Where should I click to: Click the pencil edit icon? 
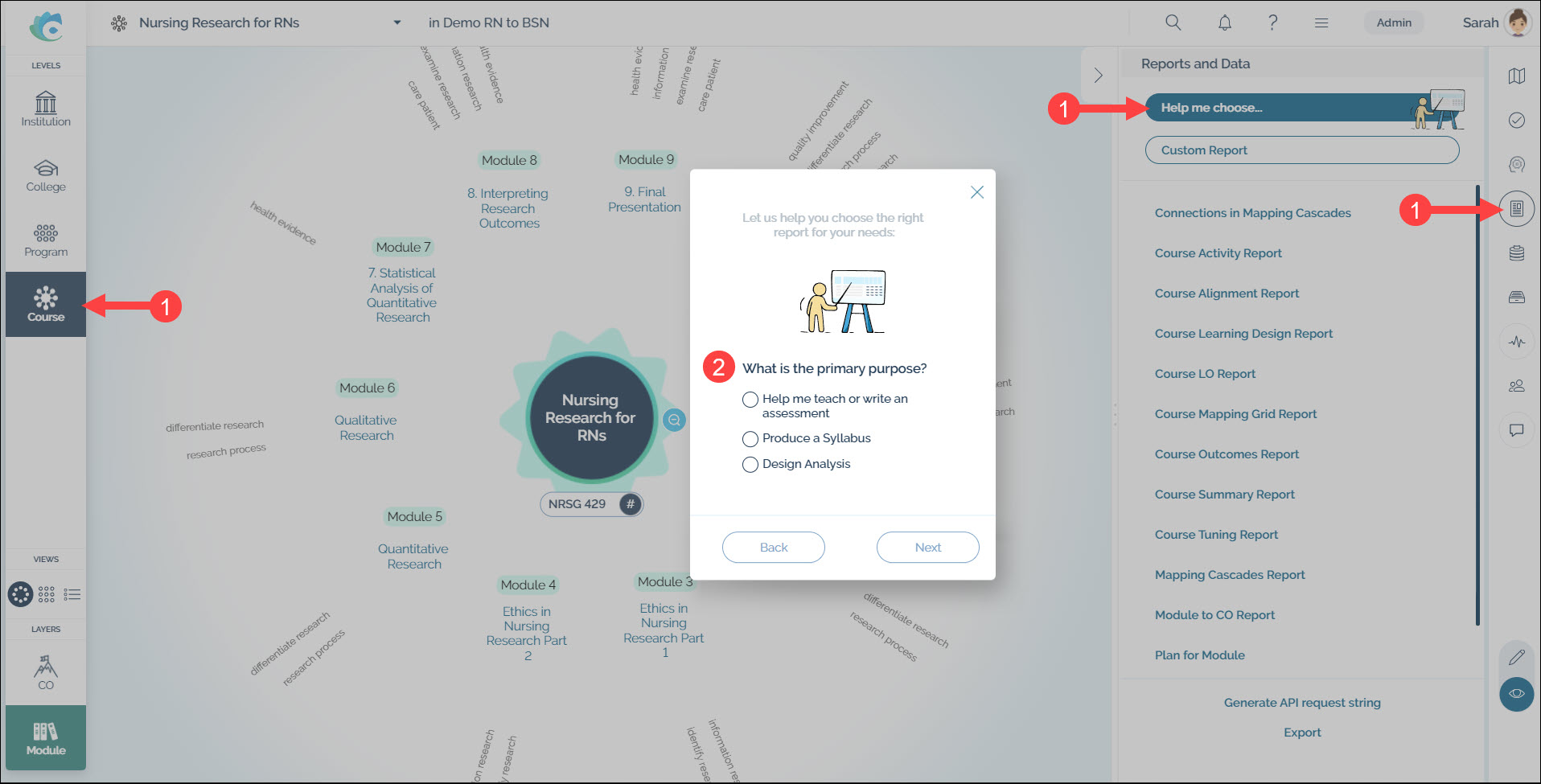click(1517, 657)
